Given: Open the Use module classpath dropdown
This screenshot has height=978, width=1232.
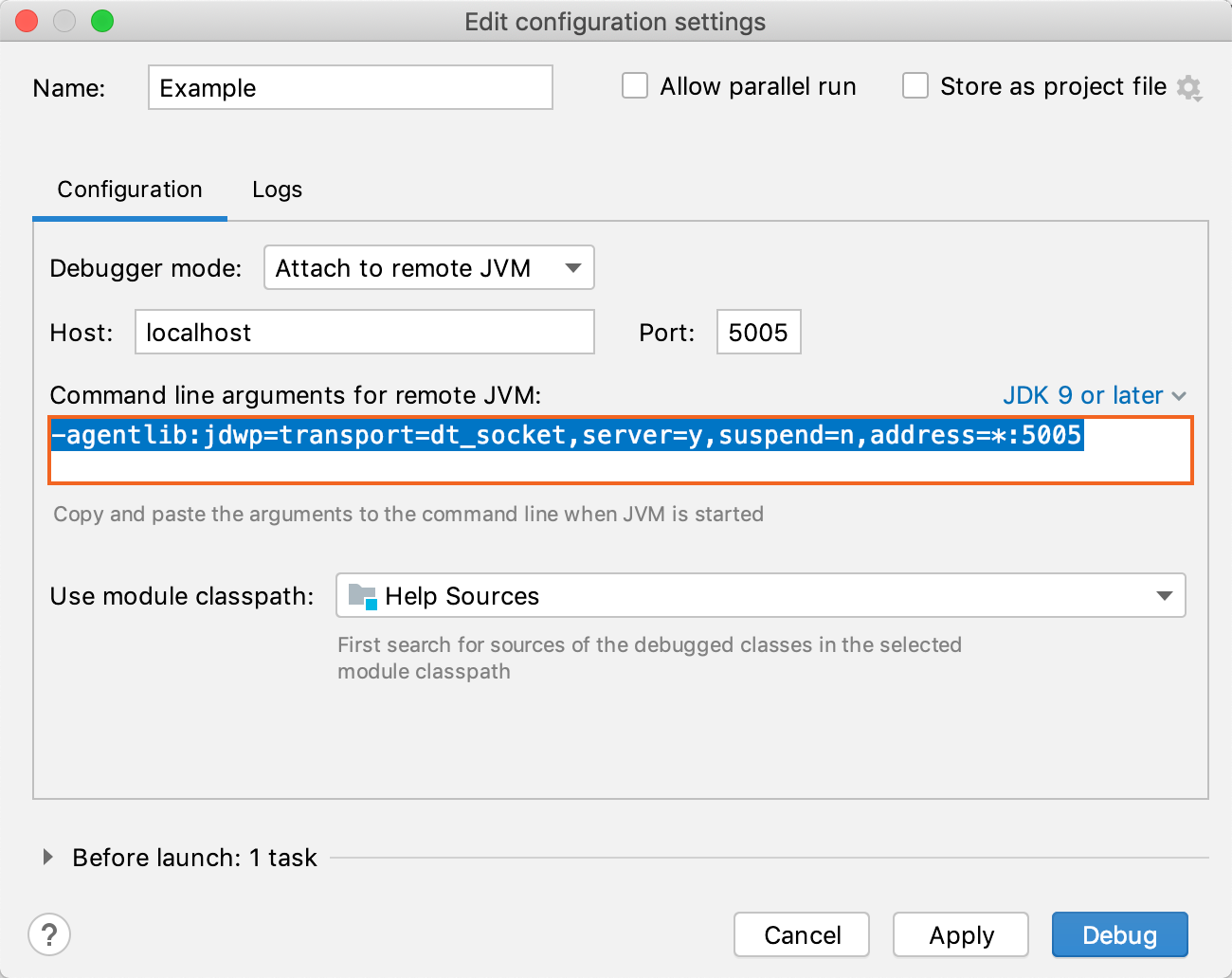Looking at the screenshot, I should click(760, 596).
